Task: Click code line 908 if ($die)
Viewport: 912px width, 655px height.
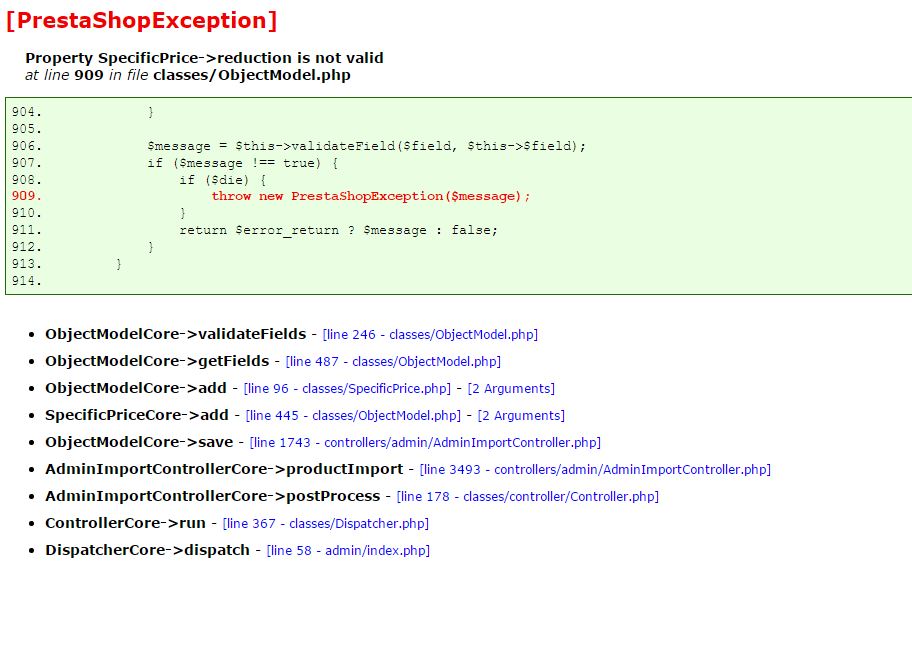Action: [223, 180]
